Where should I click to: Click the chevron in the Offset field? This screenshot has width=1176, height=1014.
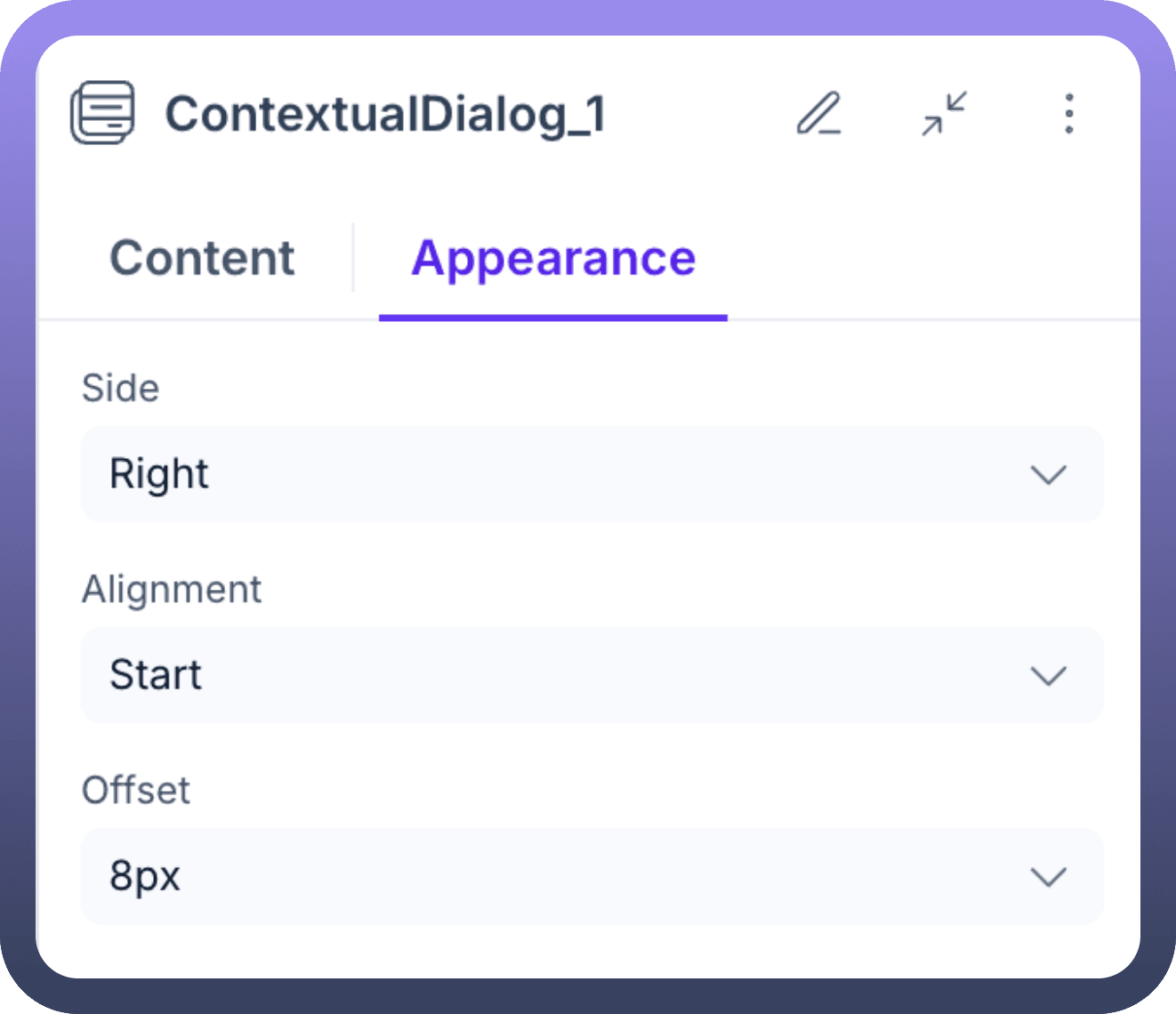pos(1048,876)
